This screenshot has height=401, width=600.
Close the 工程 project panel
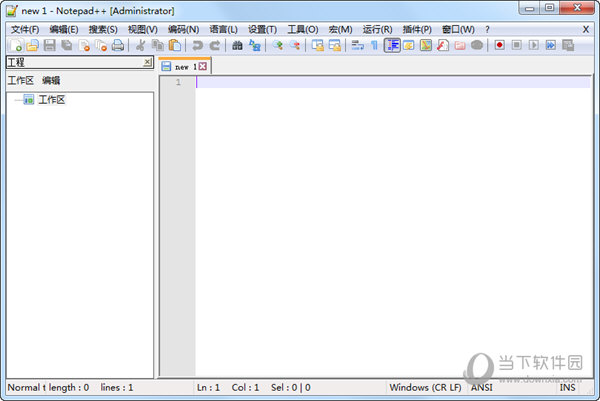pyautogui.click(x=147, y=62)
